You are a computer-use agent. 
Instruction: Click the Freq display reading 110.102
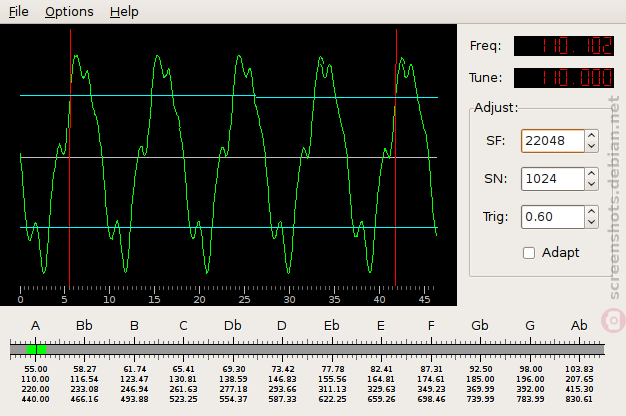pyautogui.click(x=564, y=46)
